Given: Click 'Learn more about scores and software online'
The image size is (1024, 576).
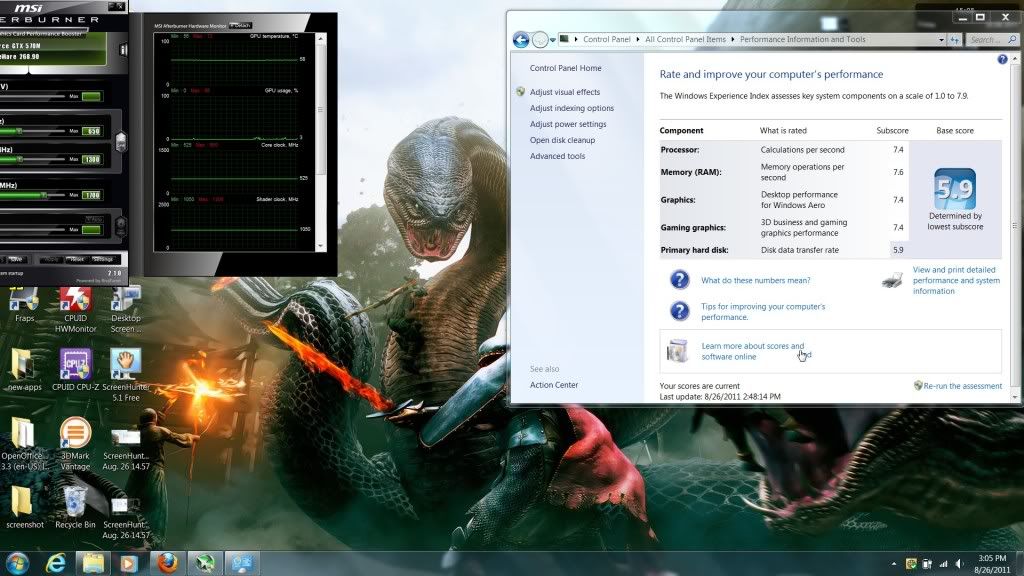Looking at the screenshot, I should (752, 351).
